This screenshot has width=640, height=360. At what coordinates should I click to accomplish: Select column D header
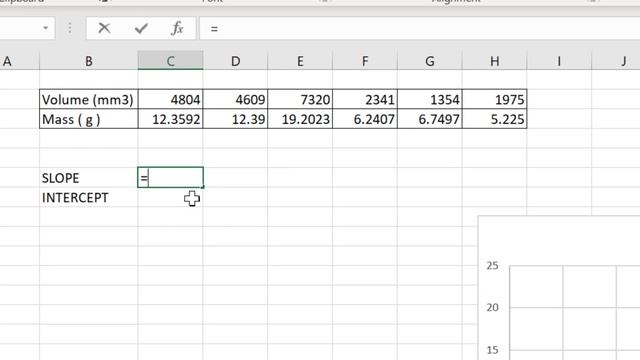pos(236,61)
